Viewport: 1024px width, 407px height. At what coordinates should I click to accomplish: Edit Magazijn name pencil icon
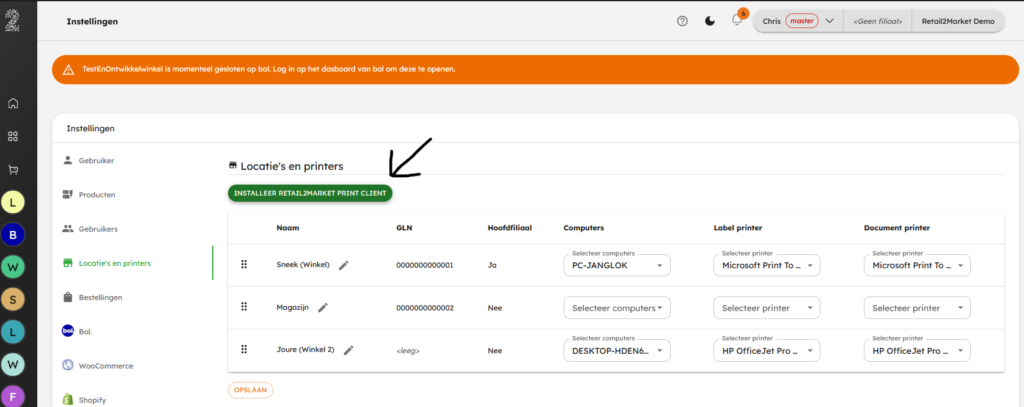tap(323, 307)
